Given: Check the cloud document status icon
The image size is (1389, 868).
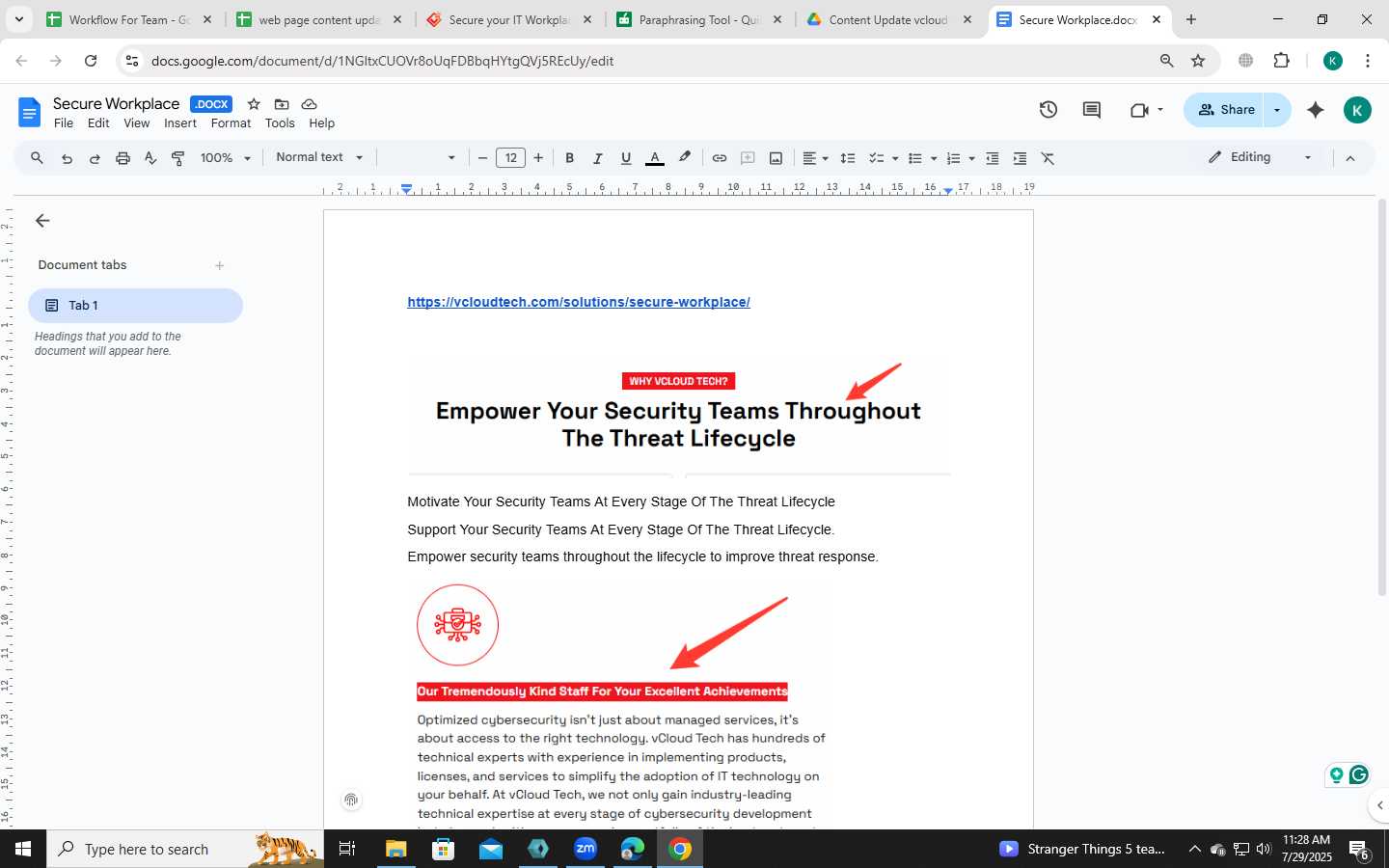Looking at the screenshot, I should (310, 104).
